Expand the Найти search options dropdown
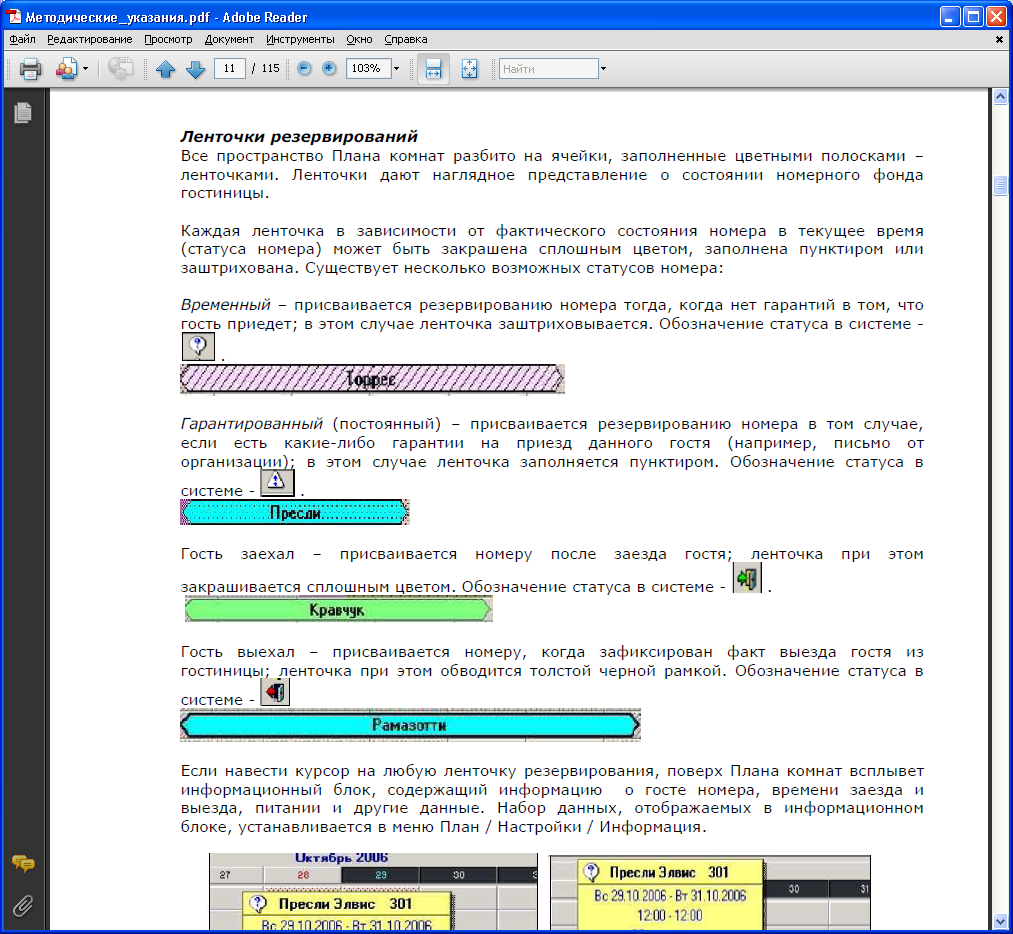The image size is (1013, 934). (603, 68)
